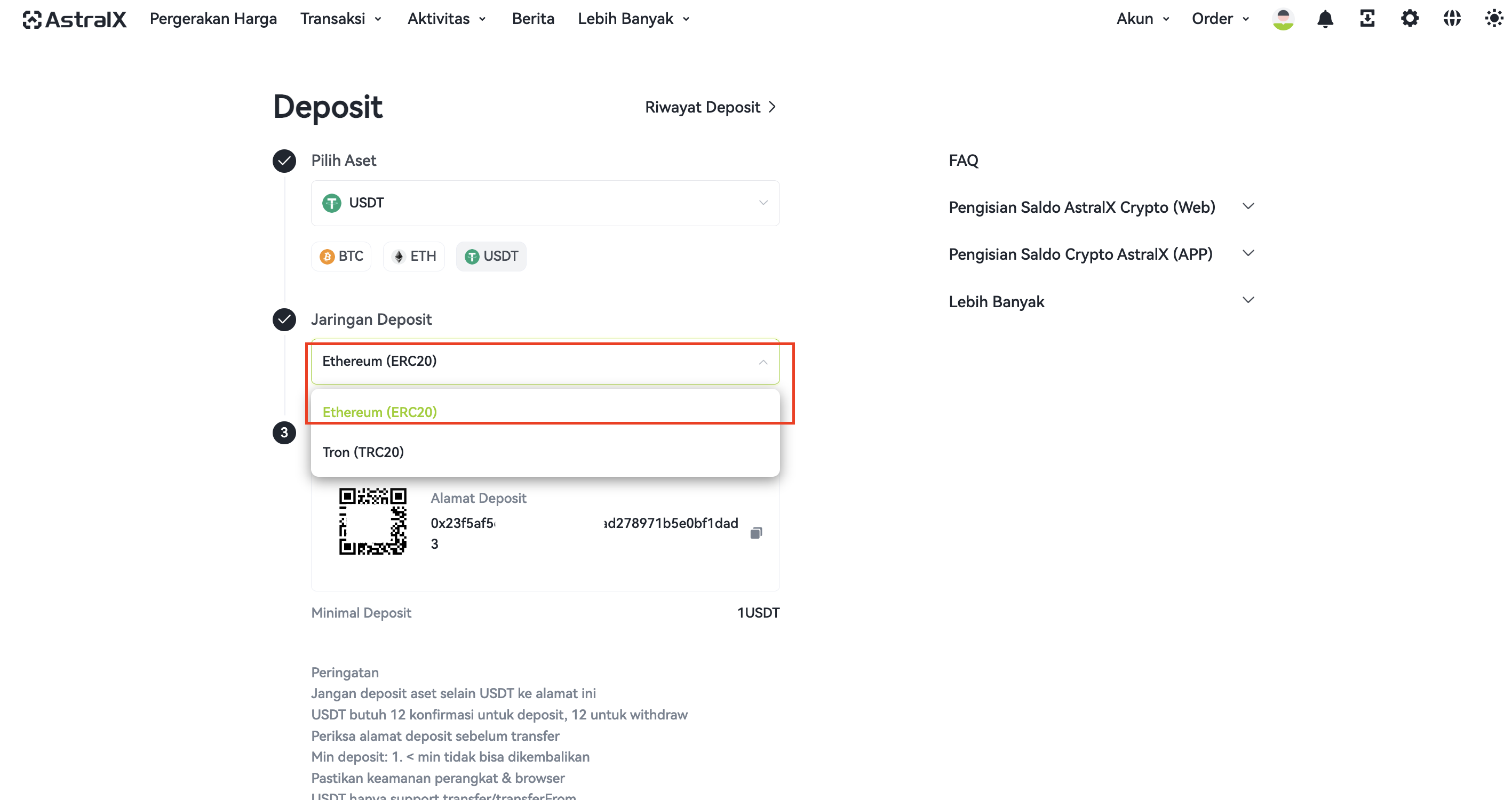Copy the deposit address
The width and height of the screenshot is (1512, 800).
click(756, 532)
